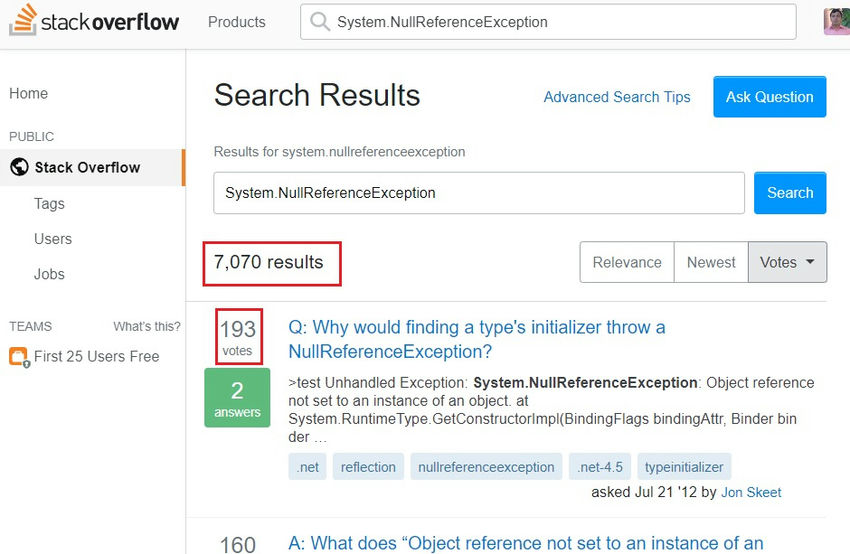Open the 'Object reference not set' answer link
This screenshot has height=554, width=850.
pos(526,543)
